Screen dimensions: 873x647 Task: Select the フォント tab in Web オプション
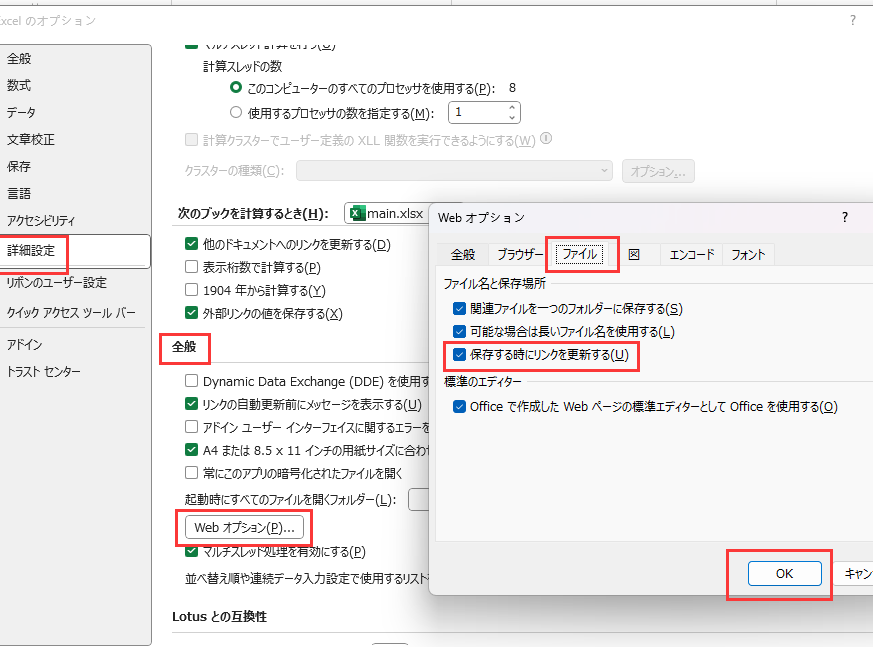[748, 254]
